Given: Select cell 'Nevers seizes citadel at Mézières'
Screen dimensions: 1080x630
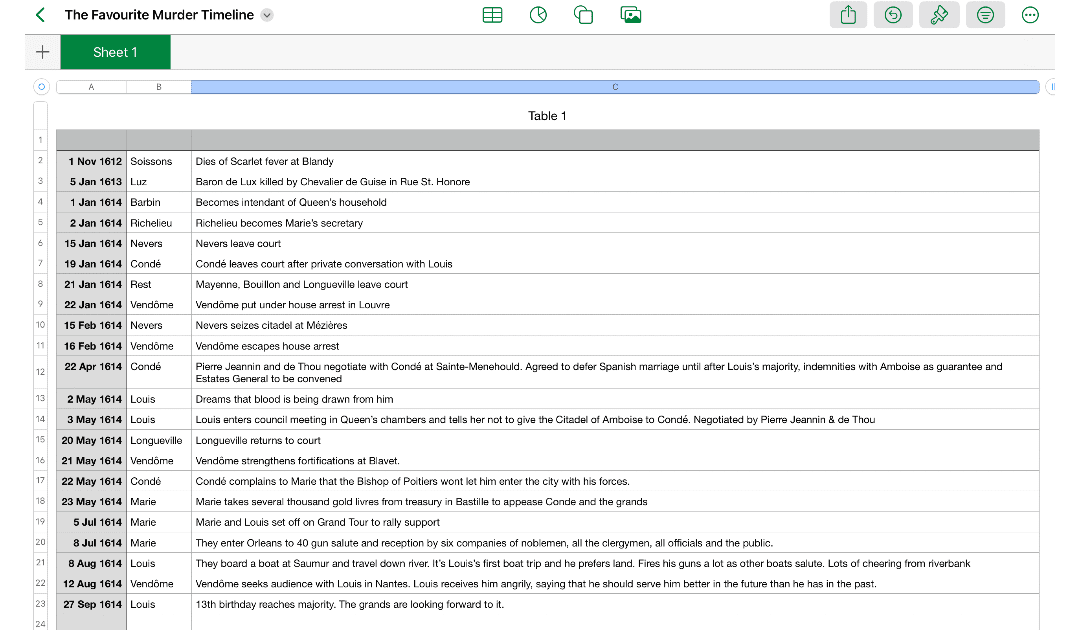Looking at the screenshot, I should tap(615, 325).
